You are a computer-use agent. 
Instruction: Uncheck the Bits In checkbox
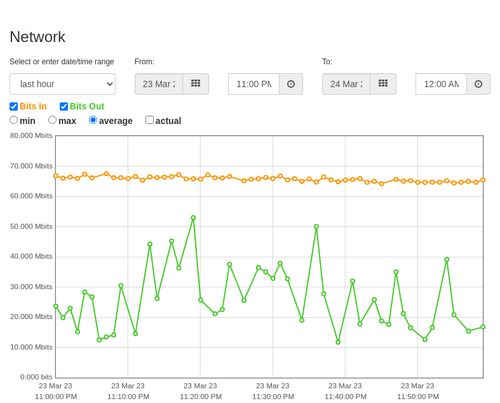point(14,106)
